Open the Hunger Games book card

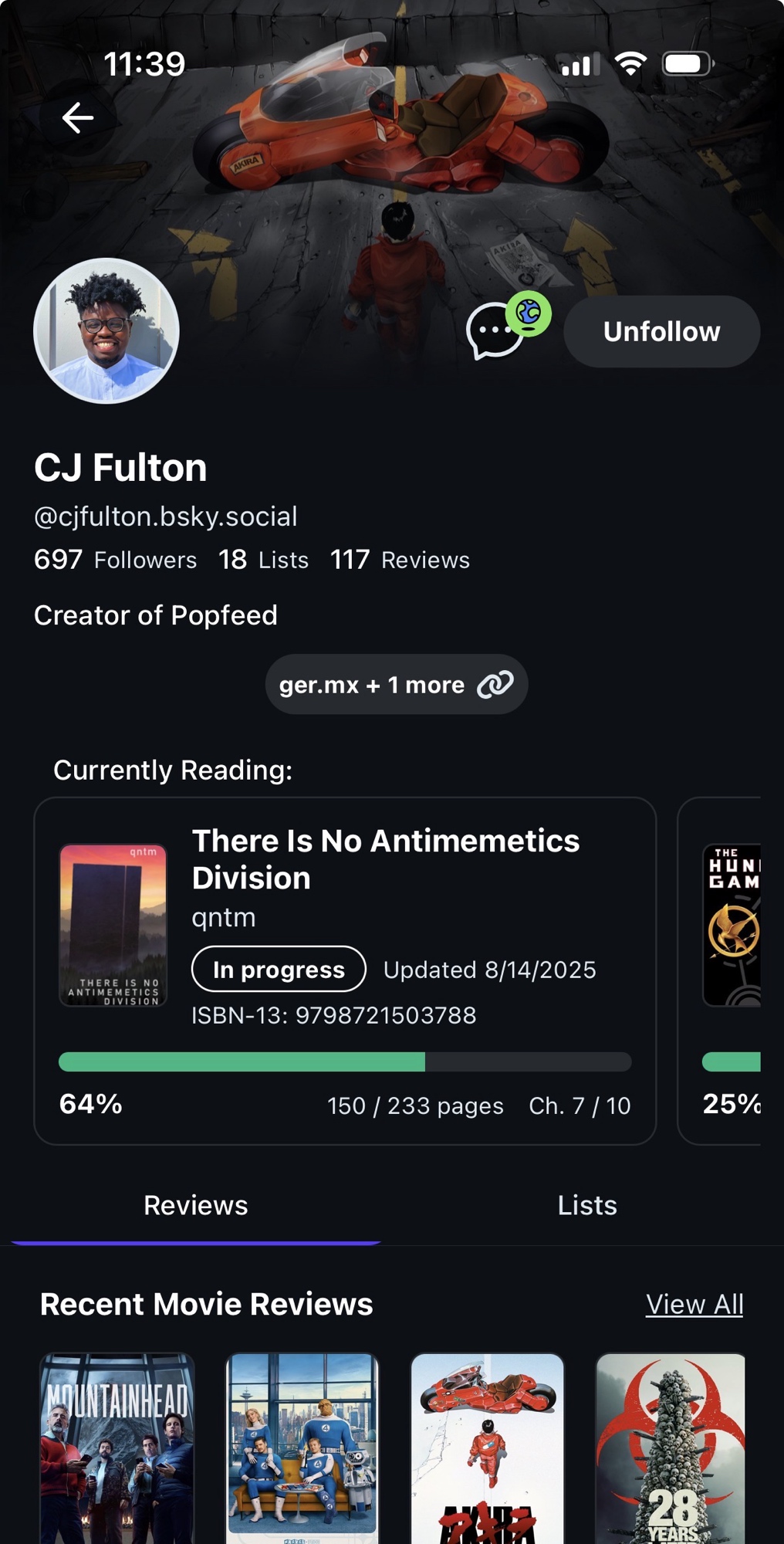[731, 971]
